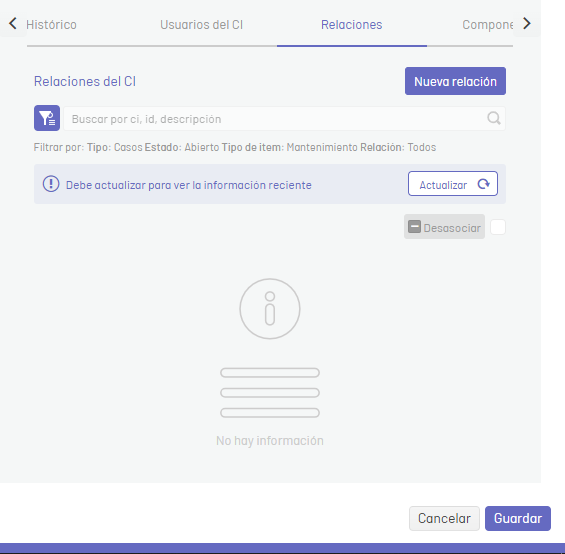Click the Estado: Abierto filter label

182,147
